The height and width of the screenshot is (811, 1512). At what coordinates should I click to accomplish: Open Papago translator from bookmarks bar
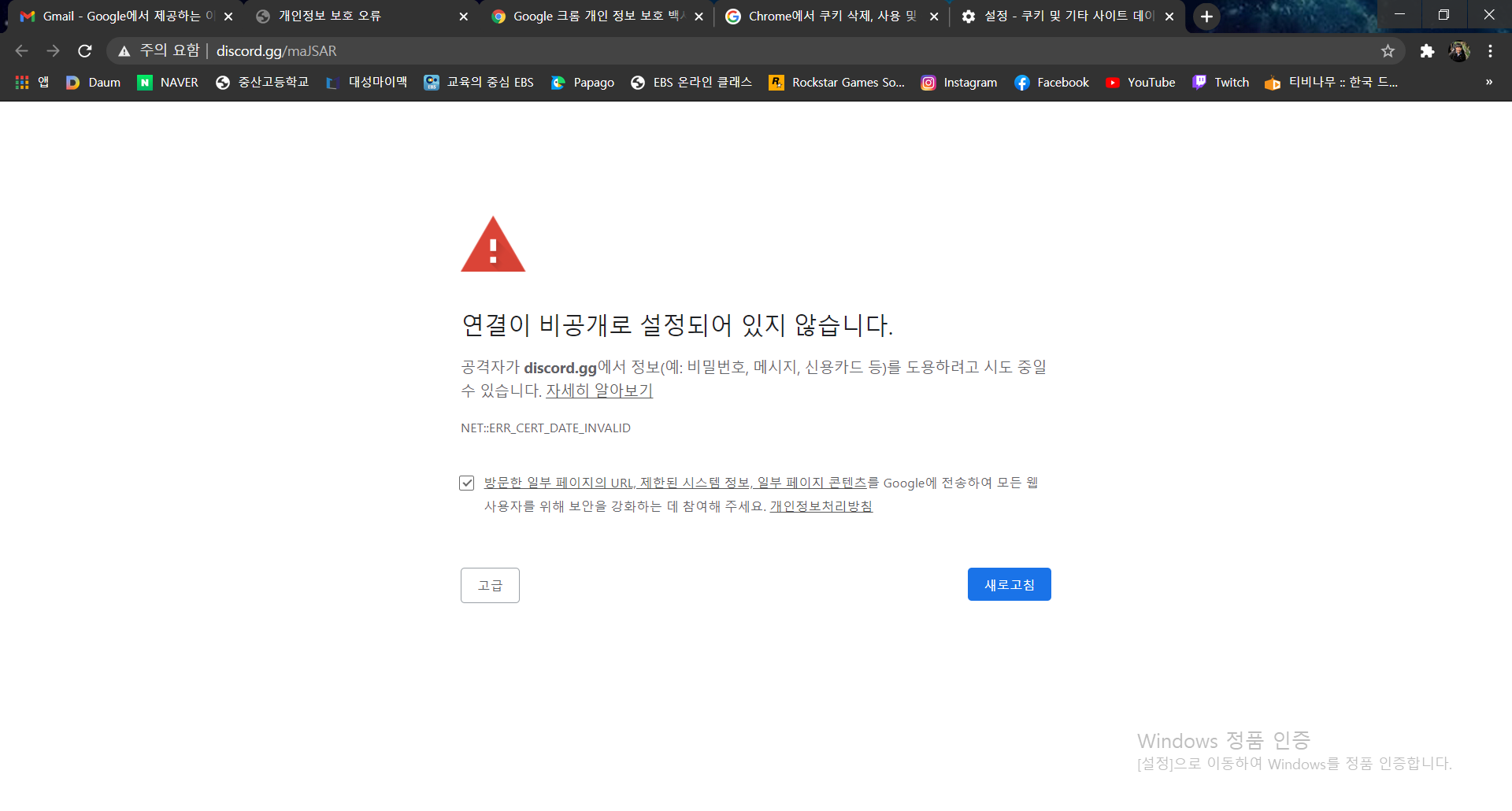click(583, 82)
